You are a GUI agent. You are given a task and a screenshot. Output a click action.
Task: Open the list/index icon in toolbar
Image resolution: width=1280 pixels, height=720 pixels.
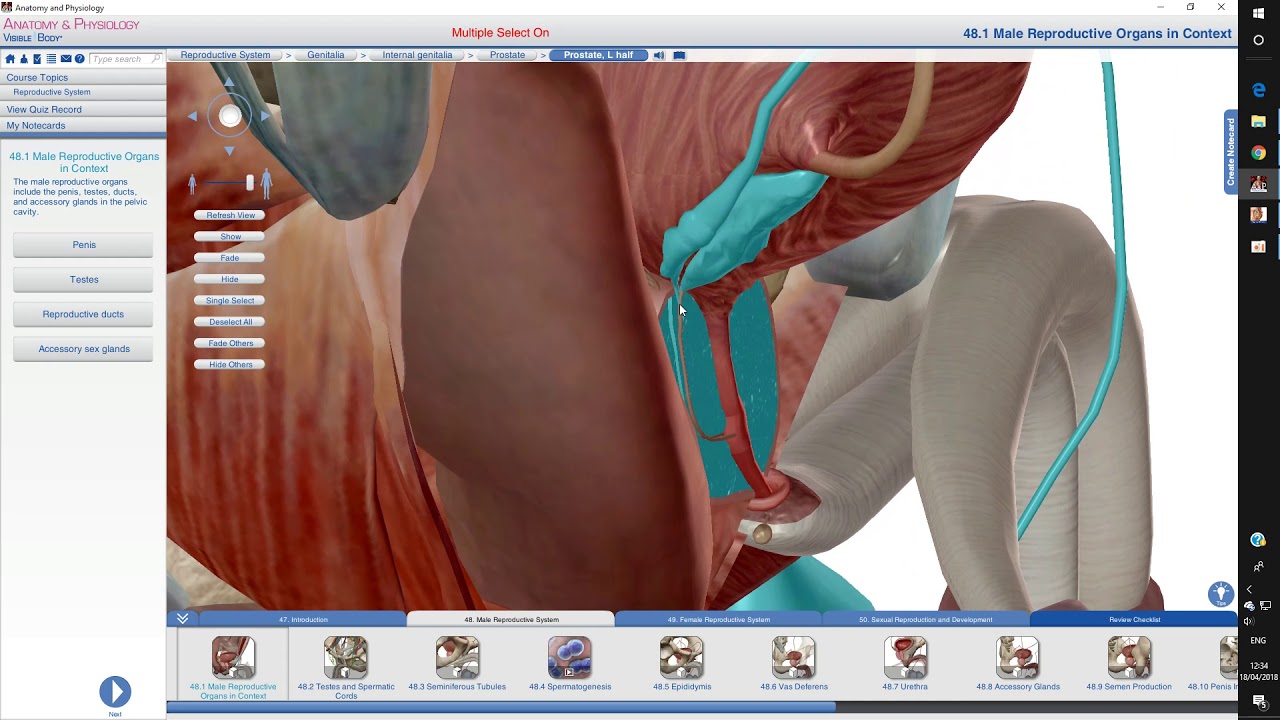click(x=51, y=59)
